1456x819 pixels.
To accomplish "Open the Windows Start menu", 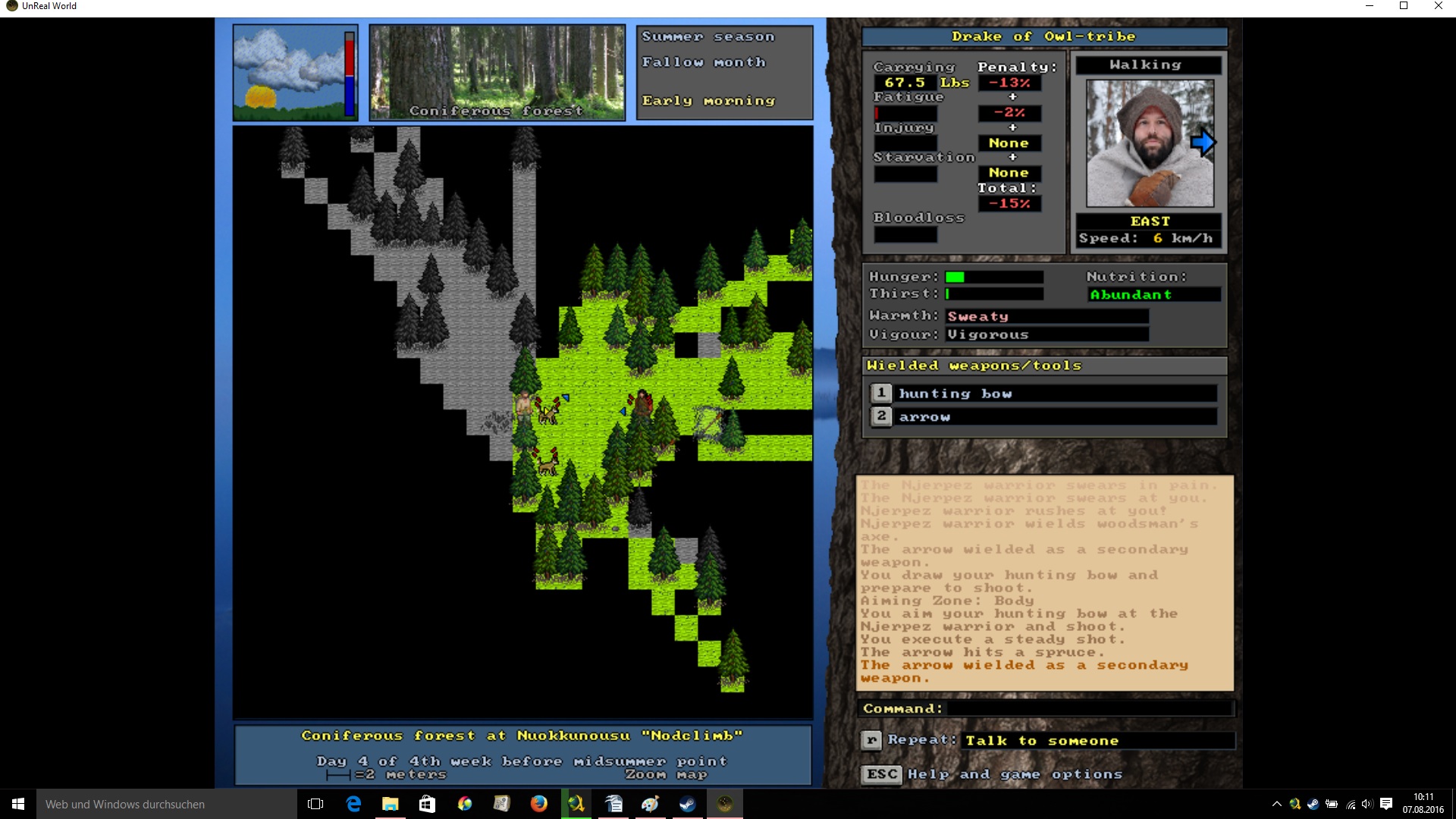I will coord(18,804).
